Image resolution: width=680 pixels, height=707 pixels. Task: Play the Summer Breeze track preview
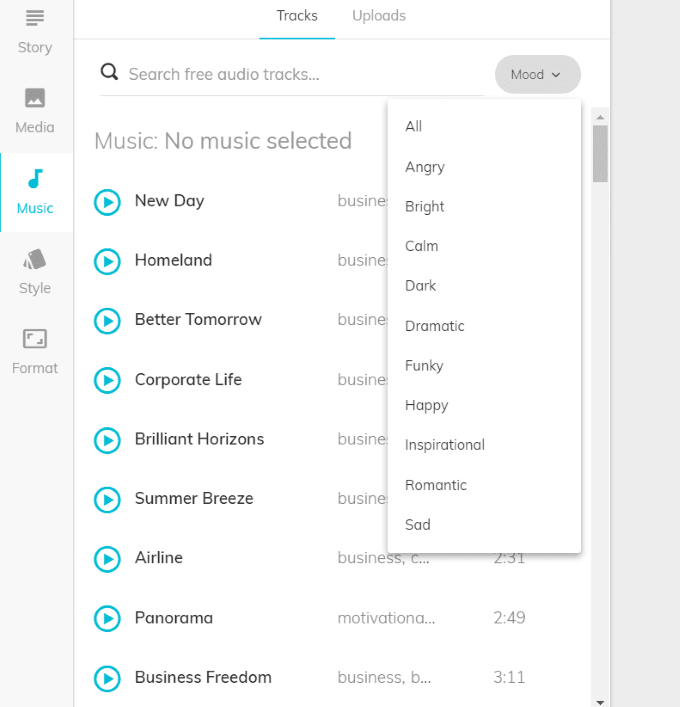107,499
